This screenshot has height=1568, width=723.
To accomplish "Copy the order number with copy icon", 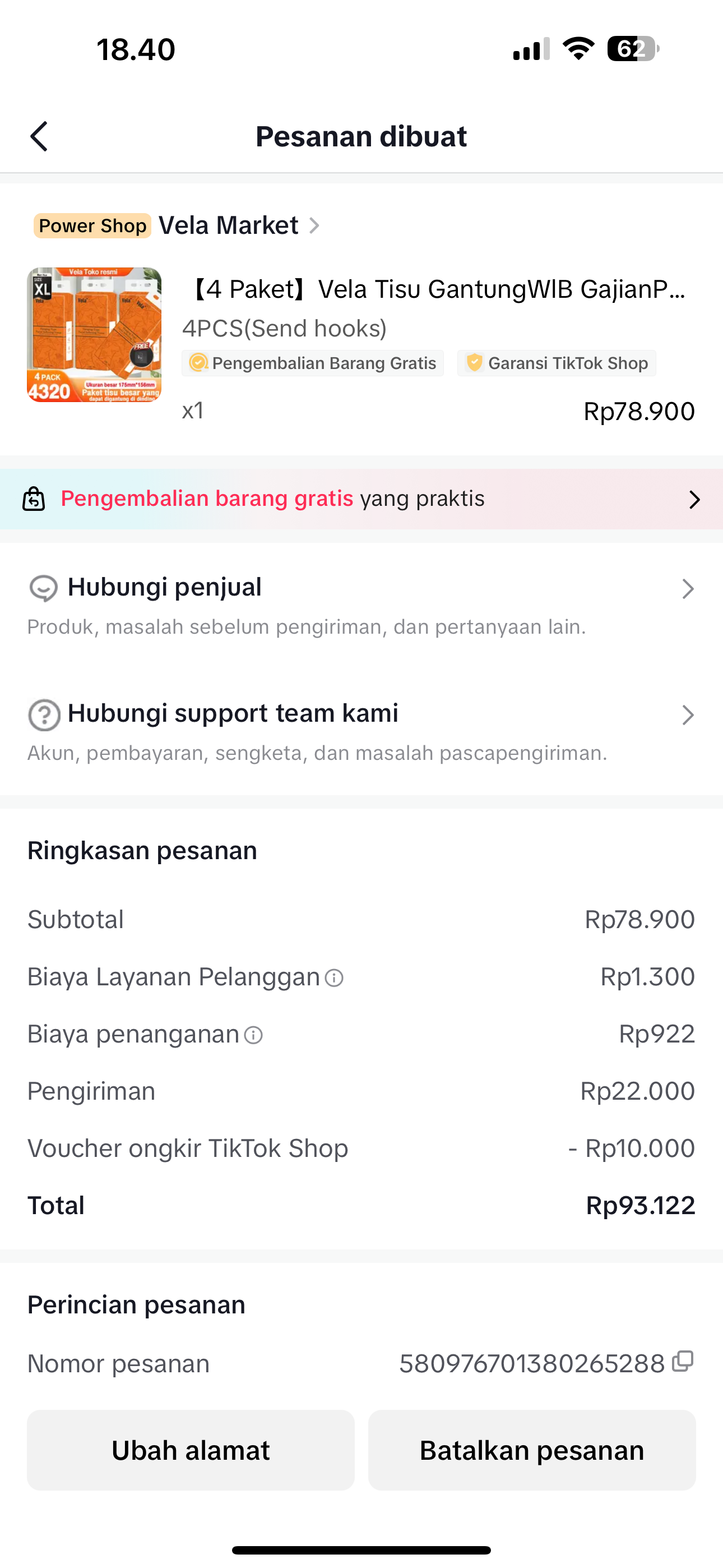I will pos(683,1362).
